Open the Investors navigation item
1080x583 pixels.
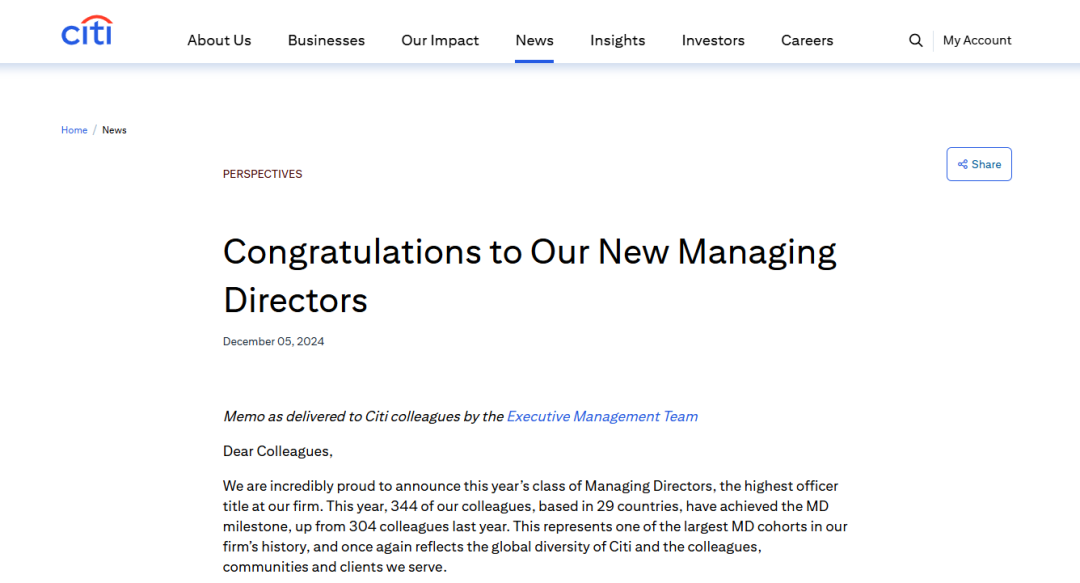[713, 41]
